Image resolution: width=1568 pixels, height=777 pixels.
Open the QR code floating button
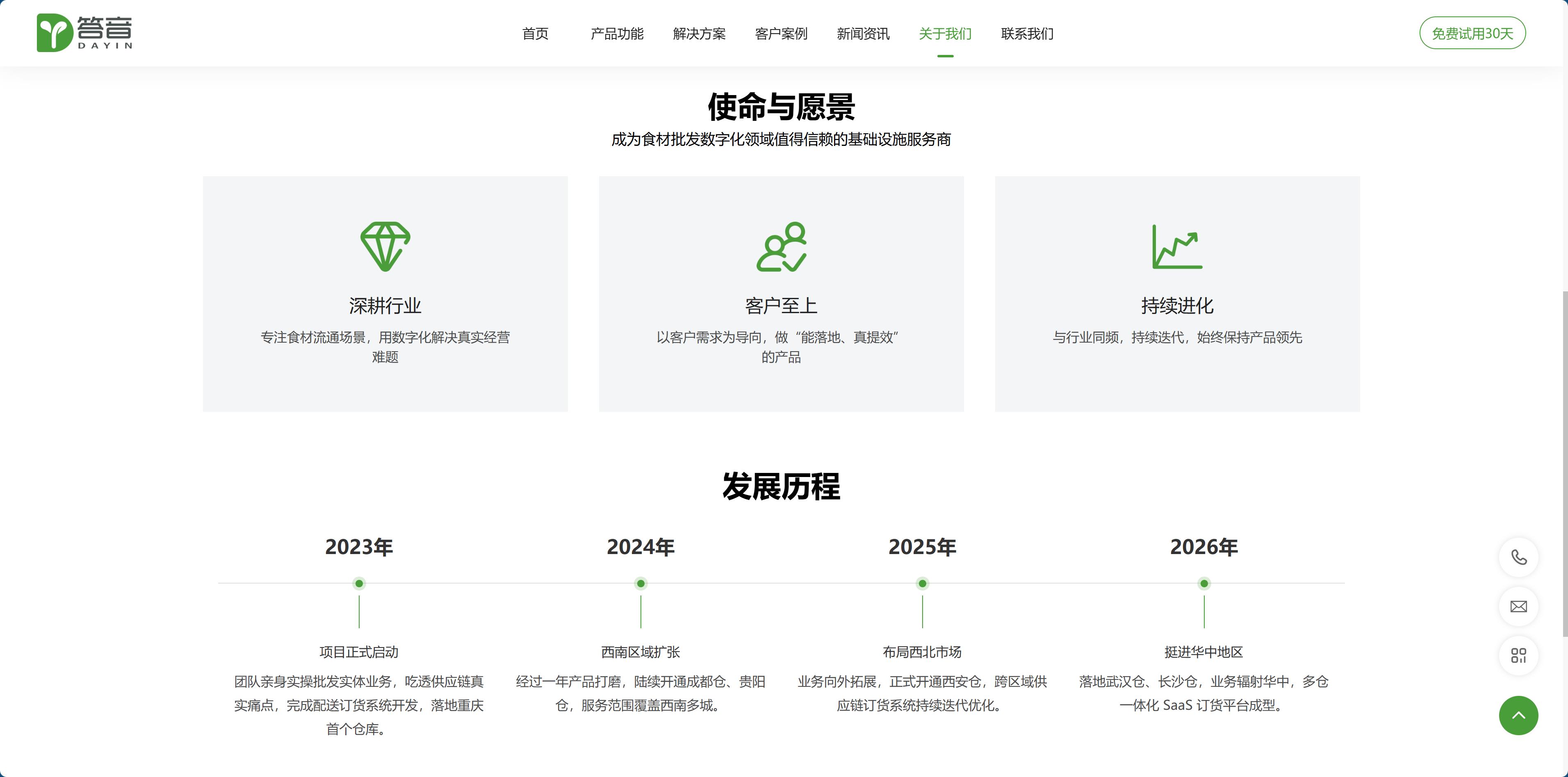tap(1519, 656)
